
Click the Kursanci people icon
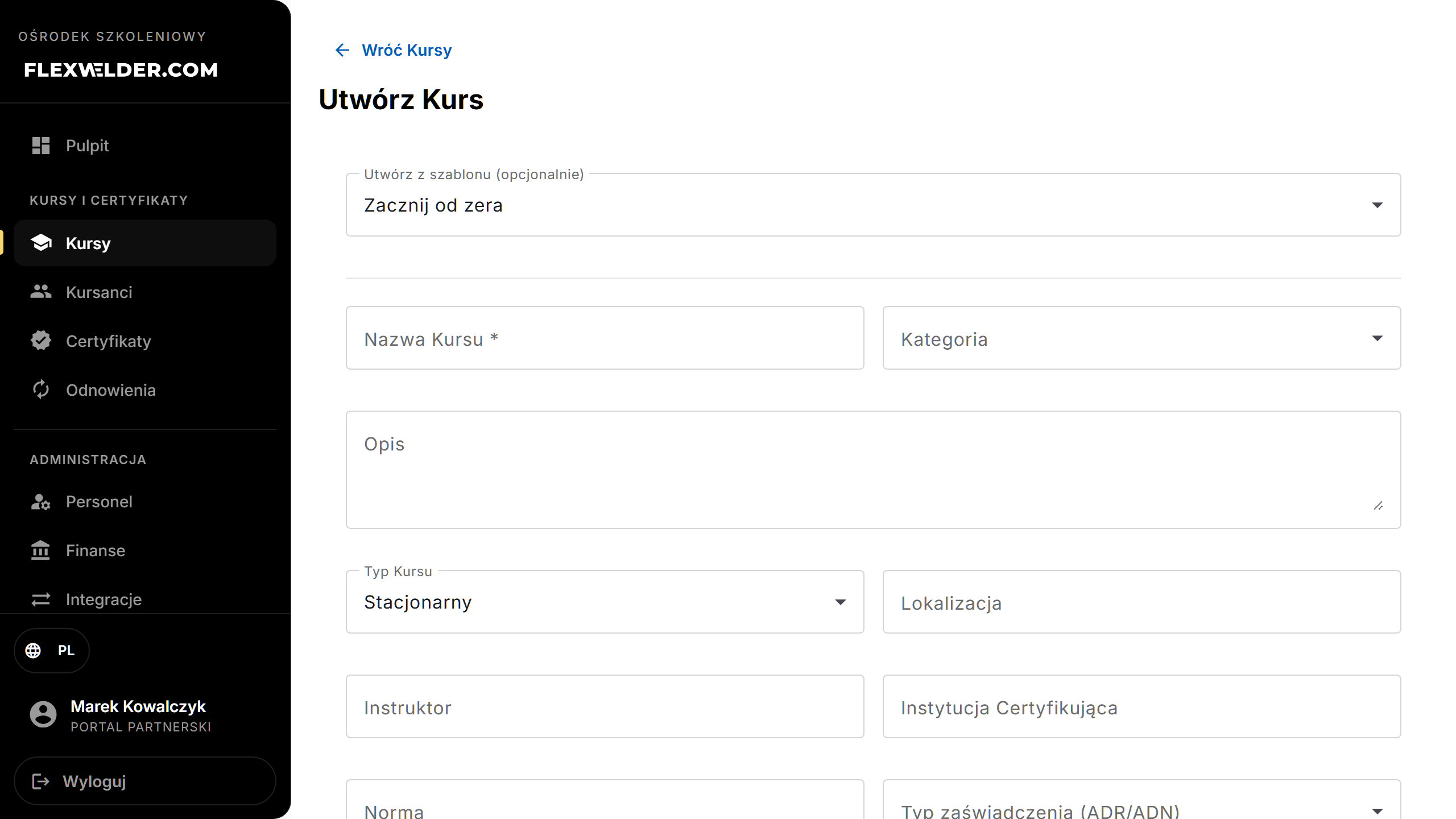pyautogui.click(x=41, y=292)
